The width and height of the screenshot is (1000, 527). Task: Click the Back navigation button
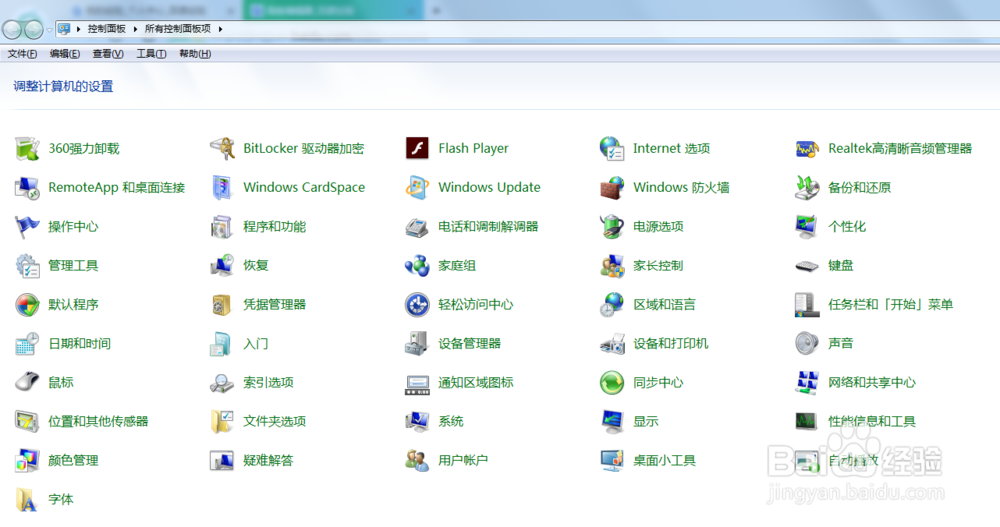point(12,29)
